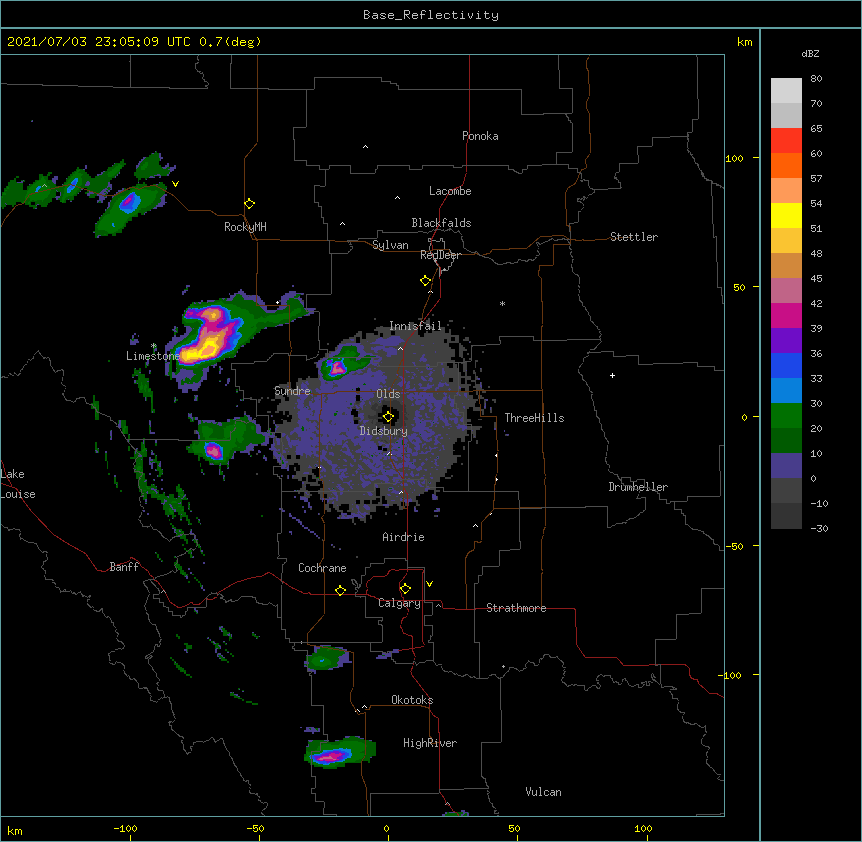862x842 pixels.
Task: Click the yellow v marker beside the northwest storm cells
Action: [175, 184]
